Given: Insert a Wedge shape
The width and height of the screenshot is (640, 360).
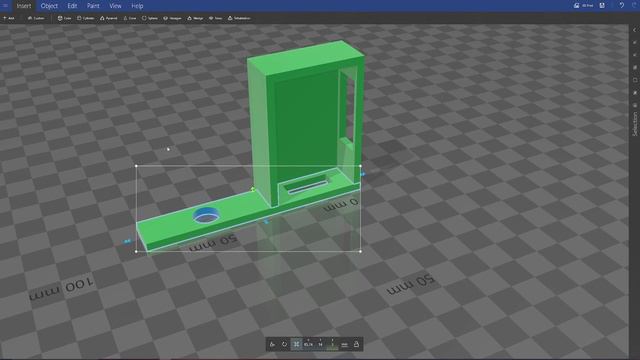Looking at the screenshot, I should pyautogui.click(x=195, y=18).
